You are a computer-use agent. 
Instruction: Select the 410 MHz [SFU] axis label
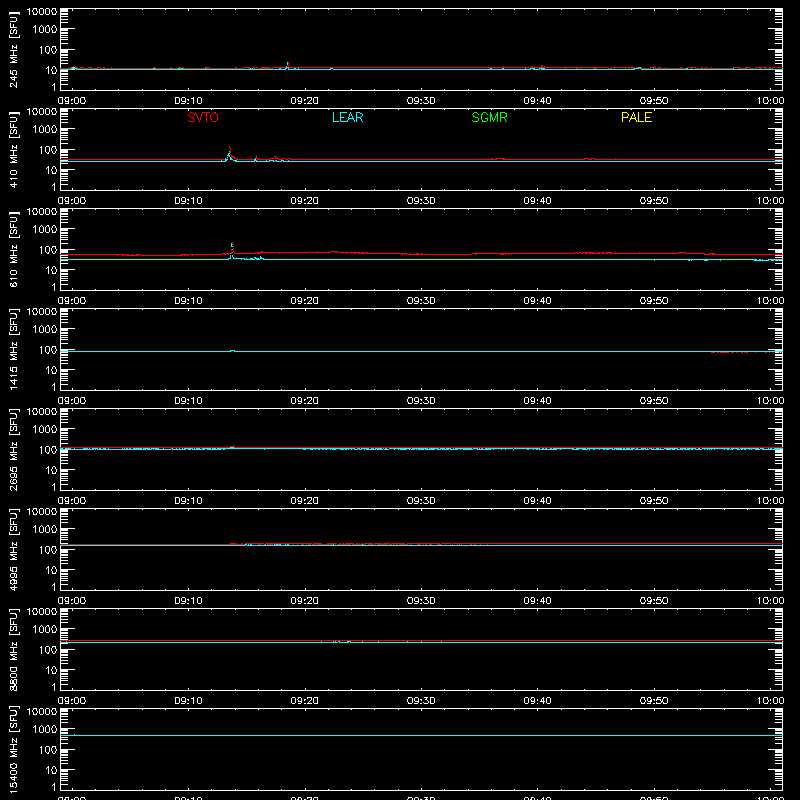pyautogui.click(x=13, y=149)
